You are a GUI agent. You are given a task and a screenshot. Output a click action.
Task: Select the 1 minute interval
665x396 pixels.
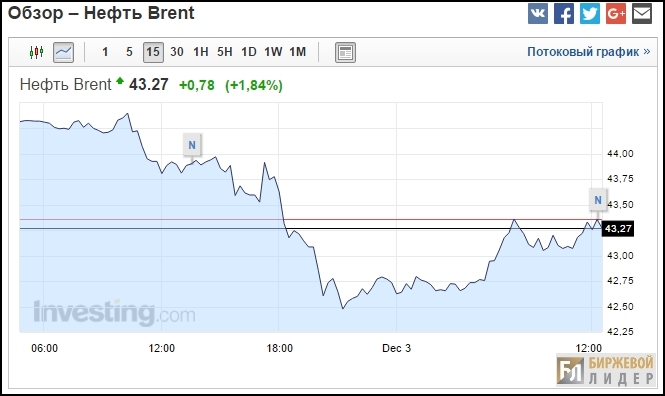(105, 52)
